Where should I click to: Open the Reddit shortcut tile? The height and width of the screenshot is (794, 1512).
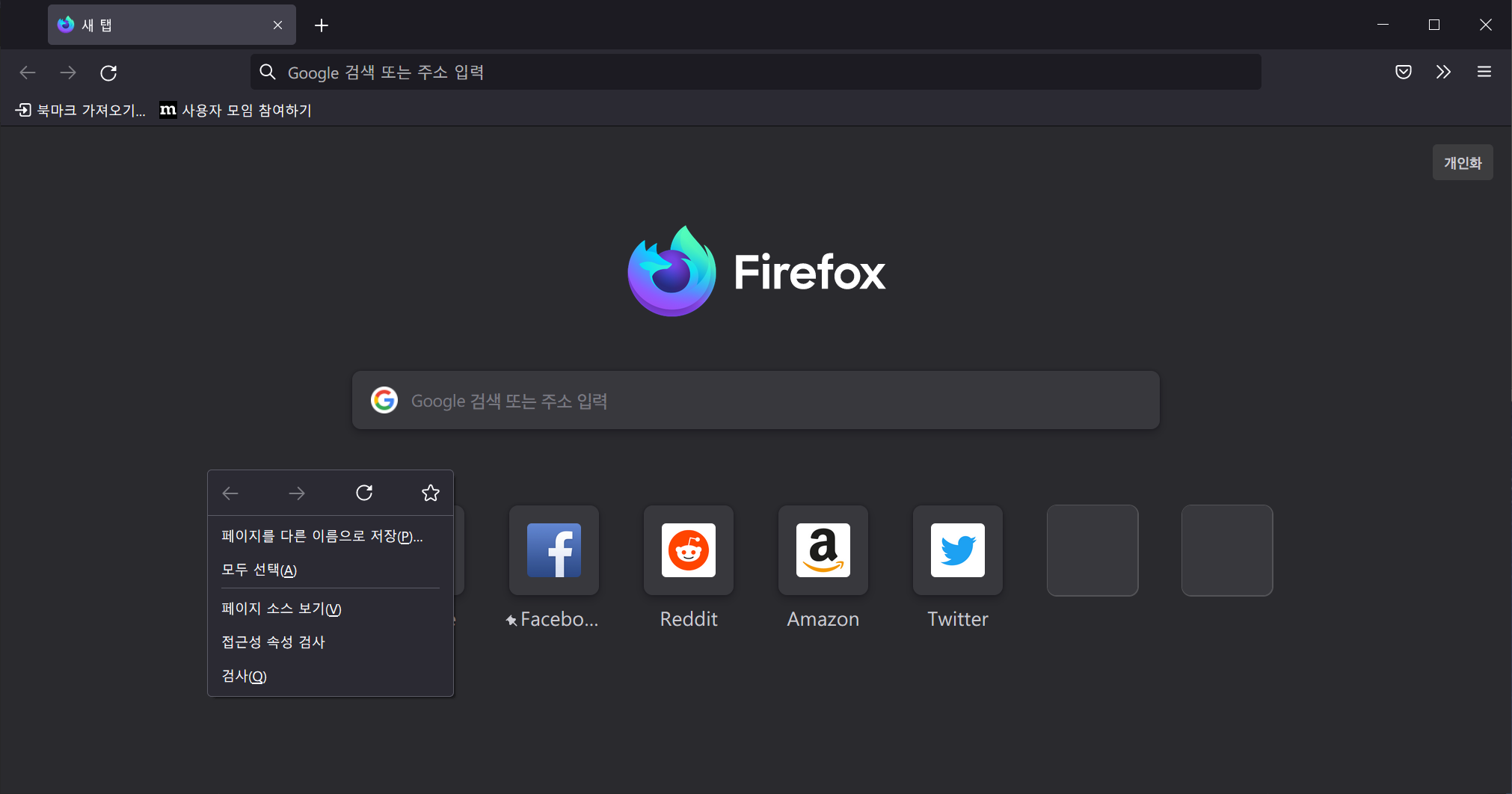point(689,550)
